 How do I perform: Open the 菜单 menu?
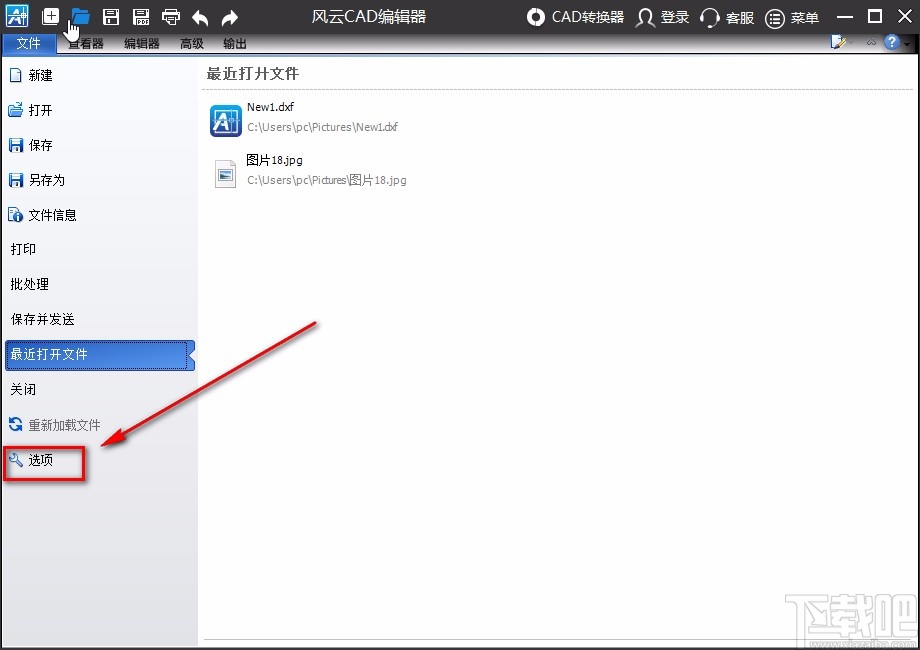pyautogui.click(x=793, y=17)
